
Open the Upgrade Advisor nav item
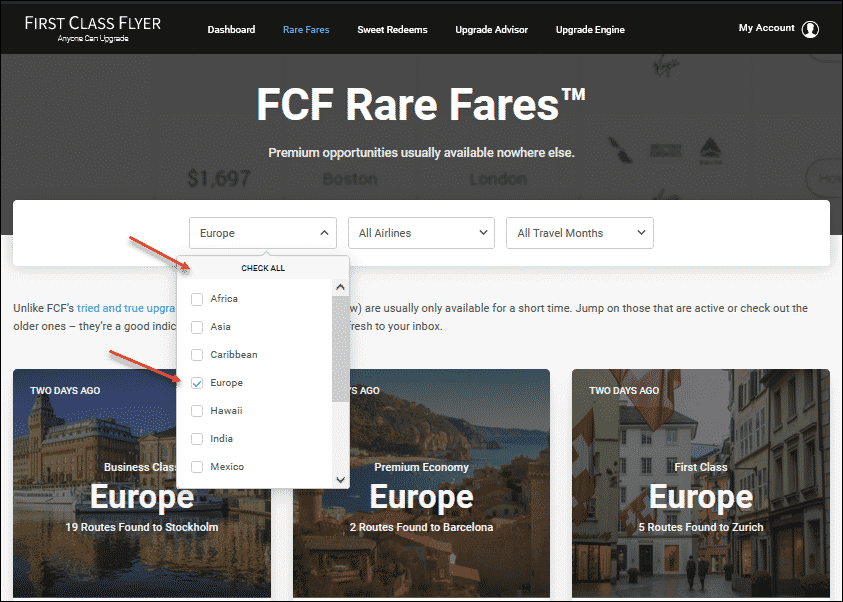point(491,30)
